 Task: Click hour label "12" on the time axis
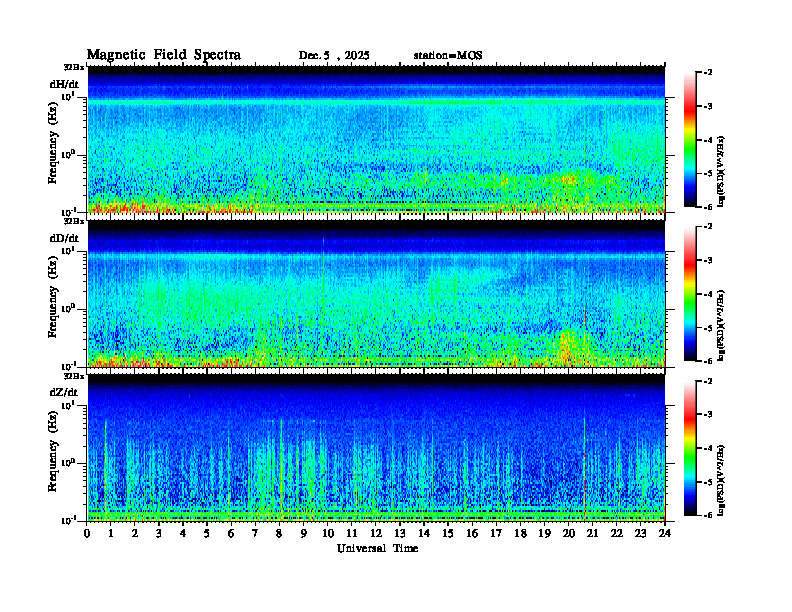click(x=376, y=533)
